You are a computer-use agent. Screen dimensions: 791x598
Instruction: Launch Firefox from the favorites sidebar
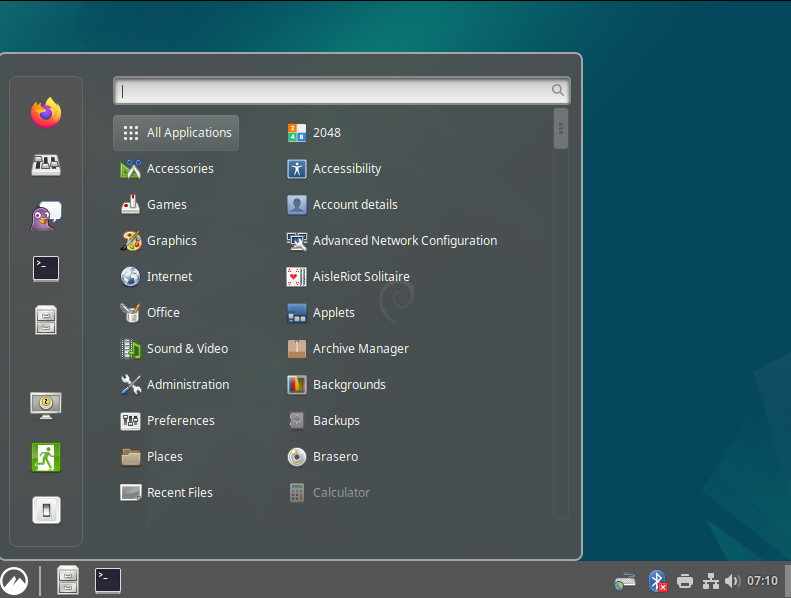[x=46, y=113]
